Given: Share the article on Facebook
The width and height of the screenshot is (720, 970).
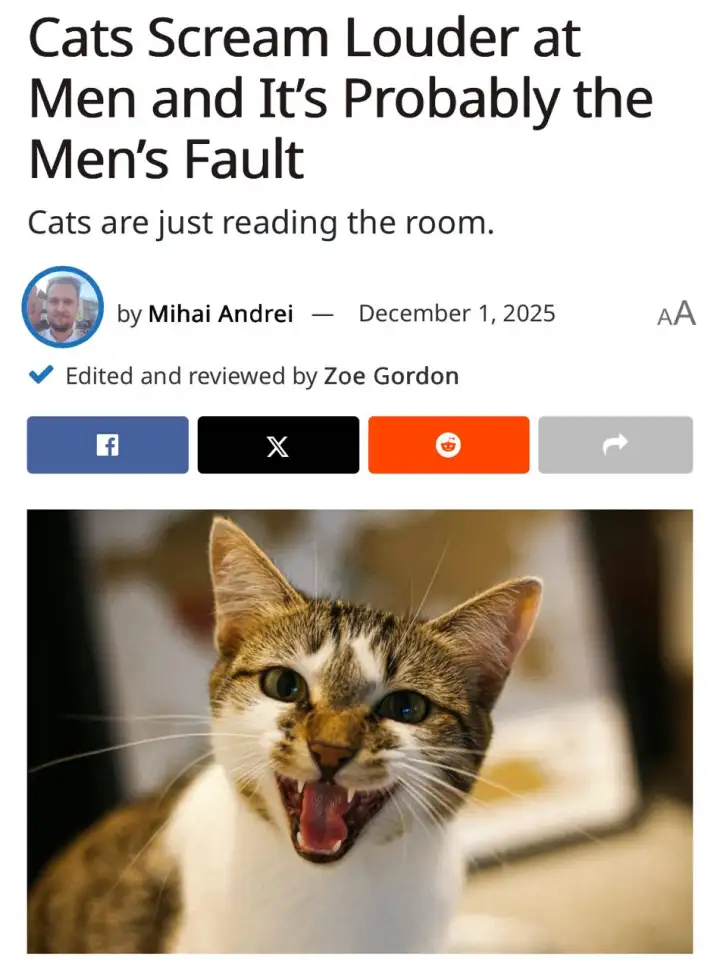Looking at the screenshot, I should (x=108, y=445).
